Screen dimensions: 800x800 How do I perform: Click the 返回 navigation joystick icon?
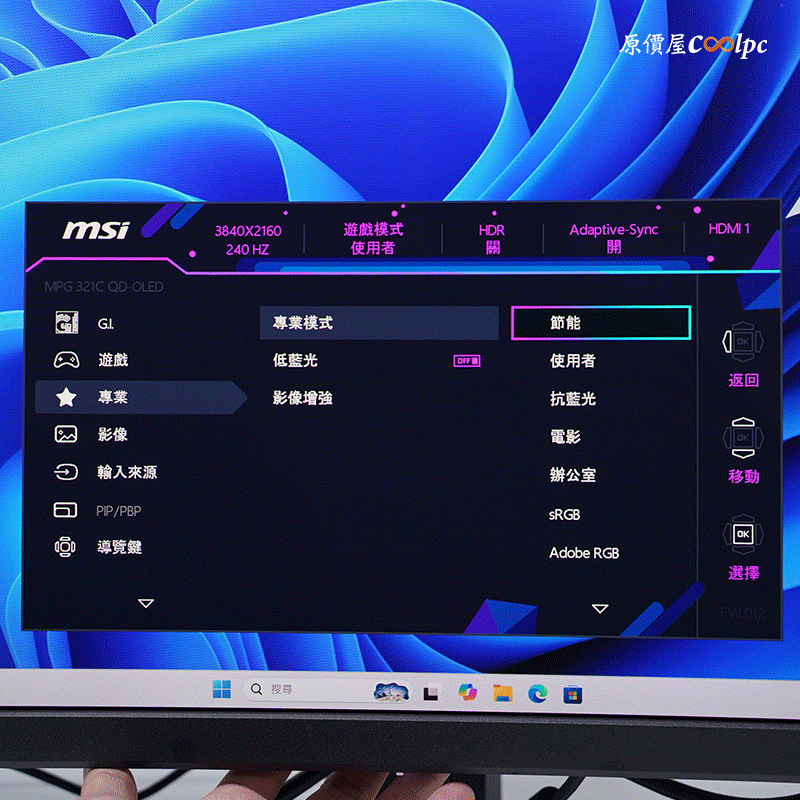click(x=743, y=341)
